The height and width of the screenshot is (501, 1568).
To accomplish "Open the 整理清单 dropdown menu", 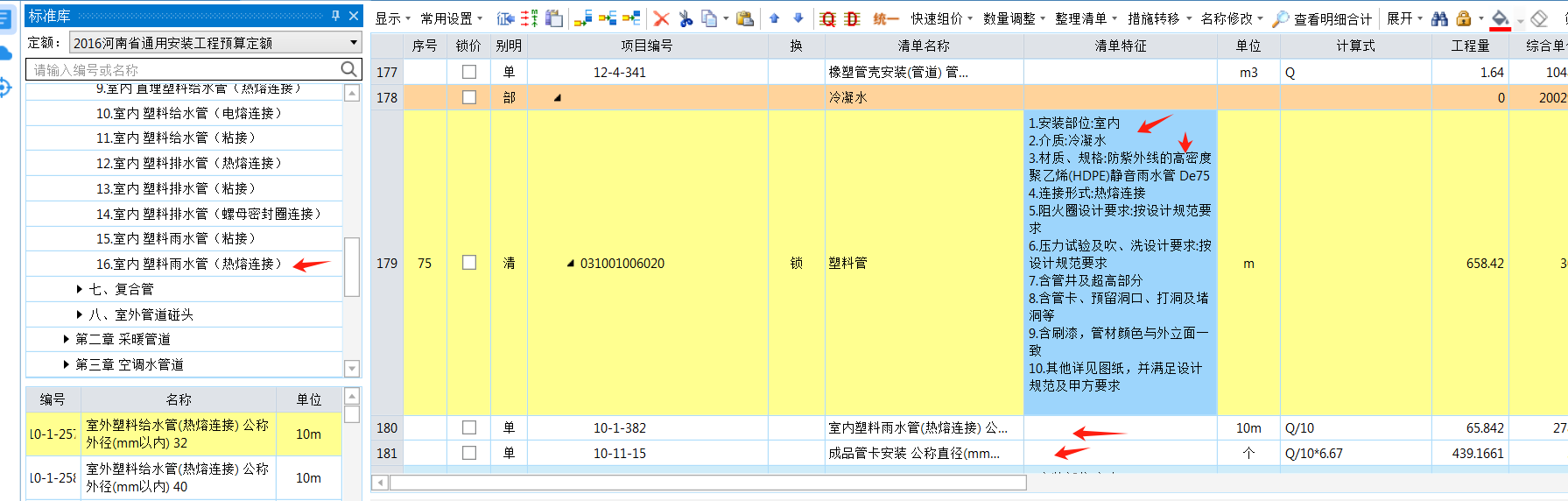I will pos(1086,18).
